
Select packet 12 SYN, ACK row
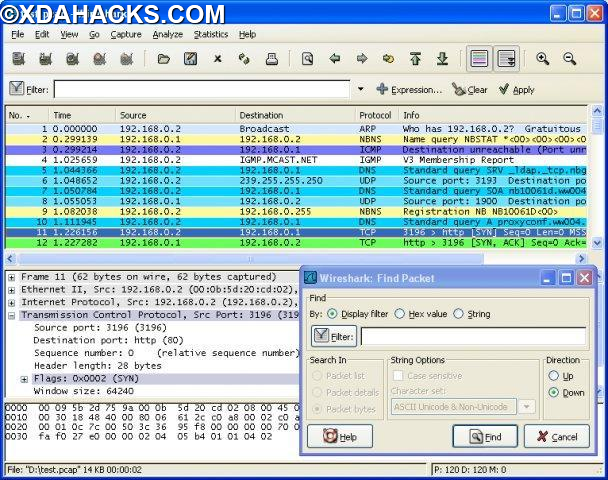click(296, 243)
